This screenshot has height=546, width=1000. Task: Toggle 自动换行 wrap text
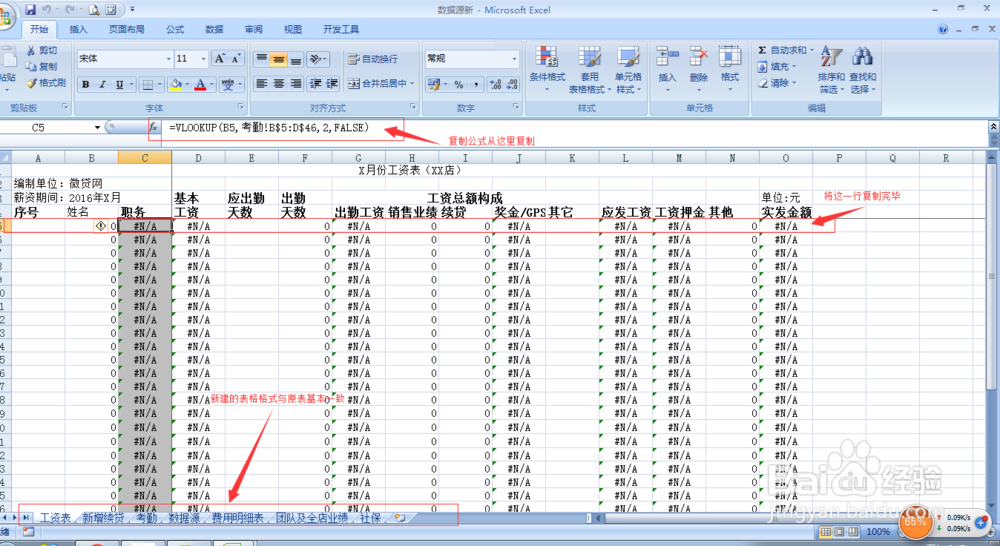click(373, 59)
